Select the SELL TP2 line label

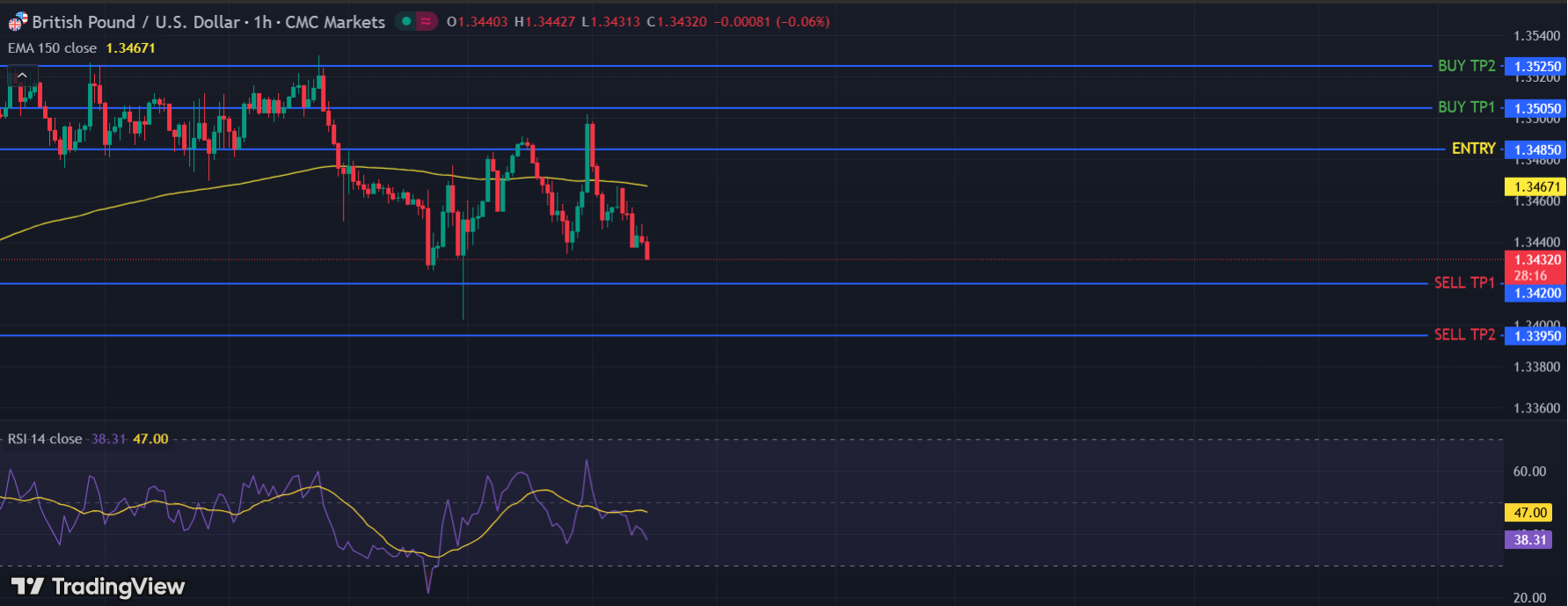(x=1464, y=334)
